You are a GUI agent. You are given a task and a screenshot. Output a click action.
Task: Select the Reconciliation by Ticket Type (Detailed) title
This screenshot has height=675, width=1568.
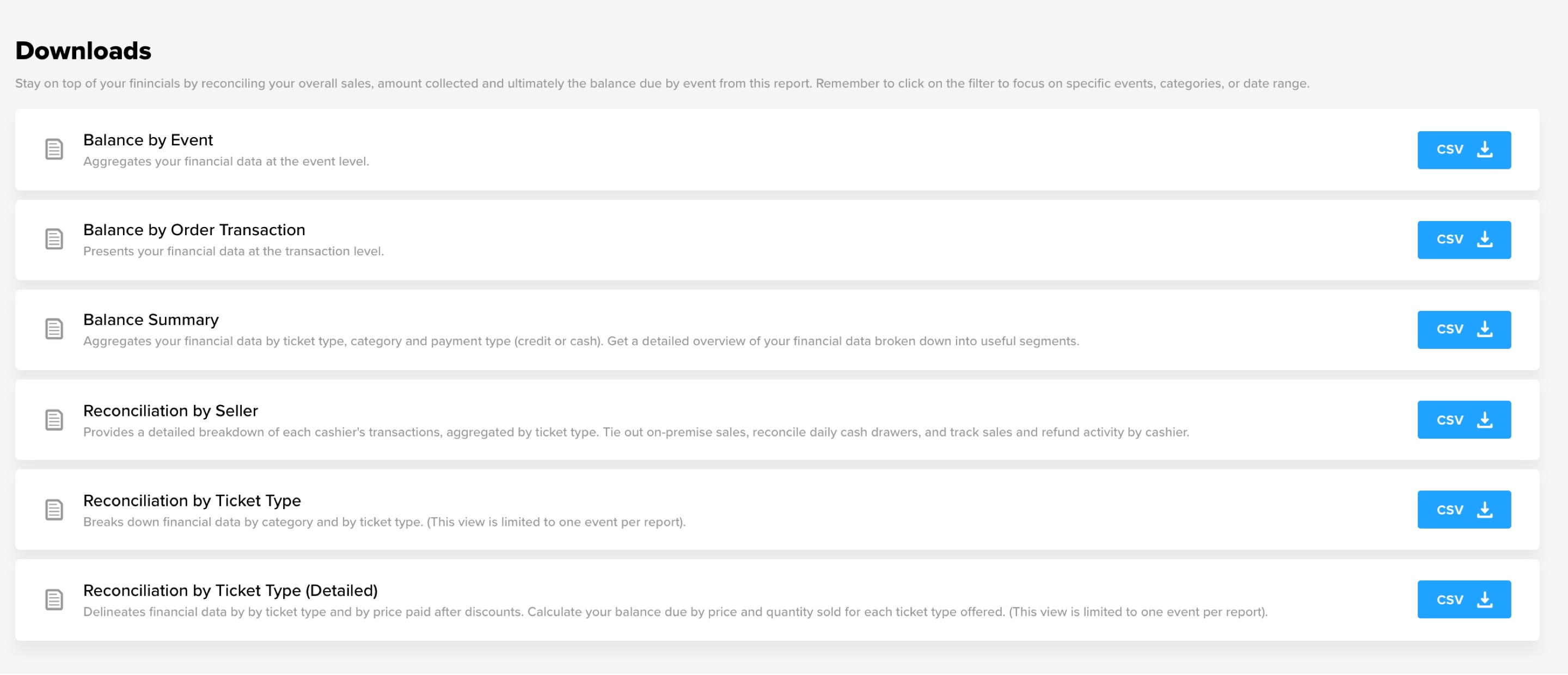point(231,591)
